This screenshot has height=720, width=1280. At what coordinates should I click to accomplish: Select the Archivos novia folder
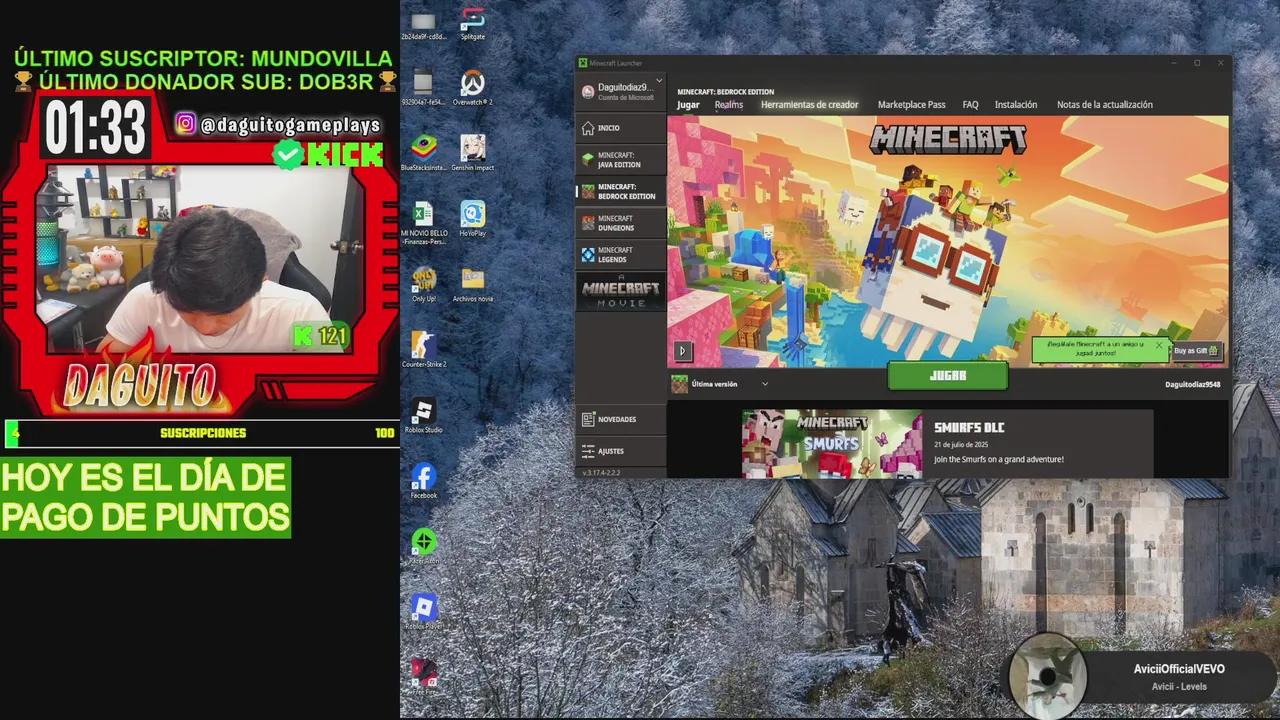coord(473,284)
